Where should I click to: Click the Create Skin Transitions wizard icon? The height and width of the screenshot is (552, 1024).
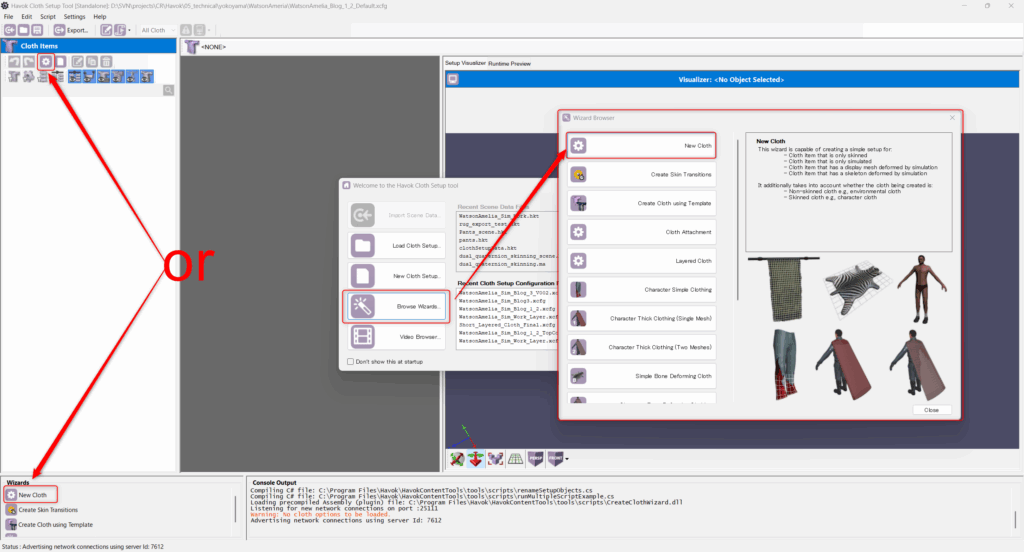(x=578, y=174)
